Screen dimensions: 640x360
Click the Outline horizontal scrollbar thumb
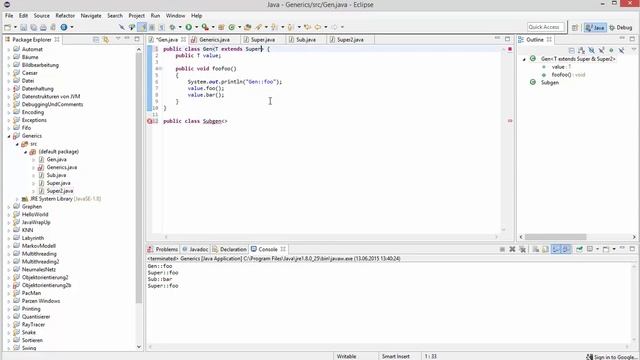tap(556, 237)
